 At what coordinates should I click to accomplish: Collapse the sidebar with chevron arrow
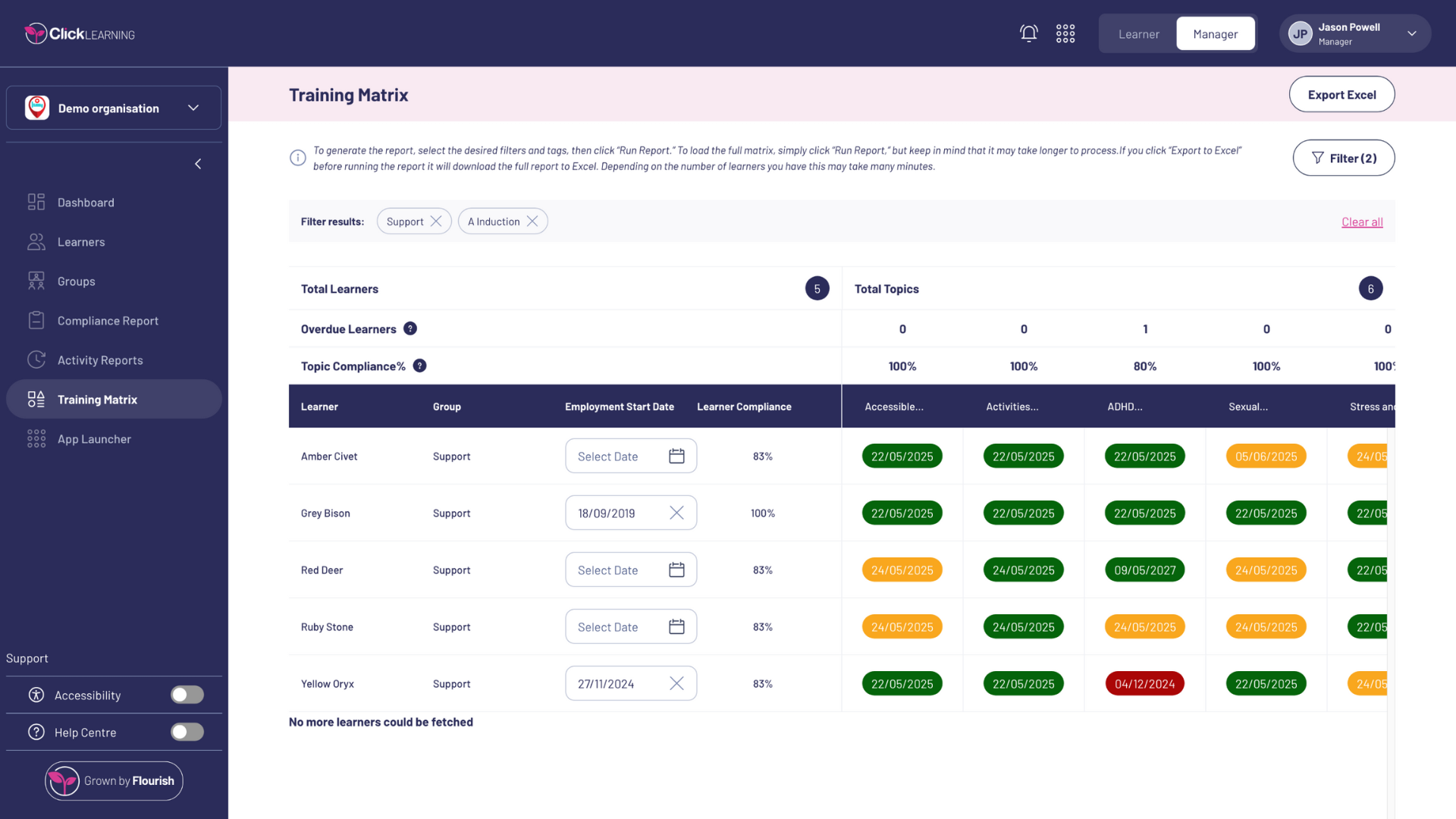pos(198,164)
